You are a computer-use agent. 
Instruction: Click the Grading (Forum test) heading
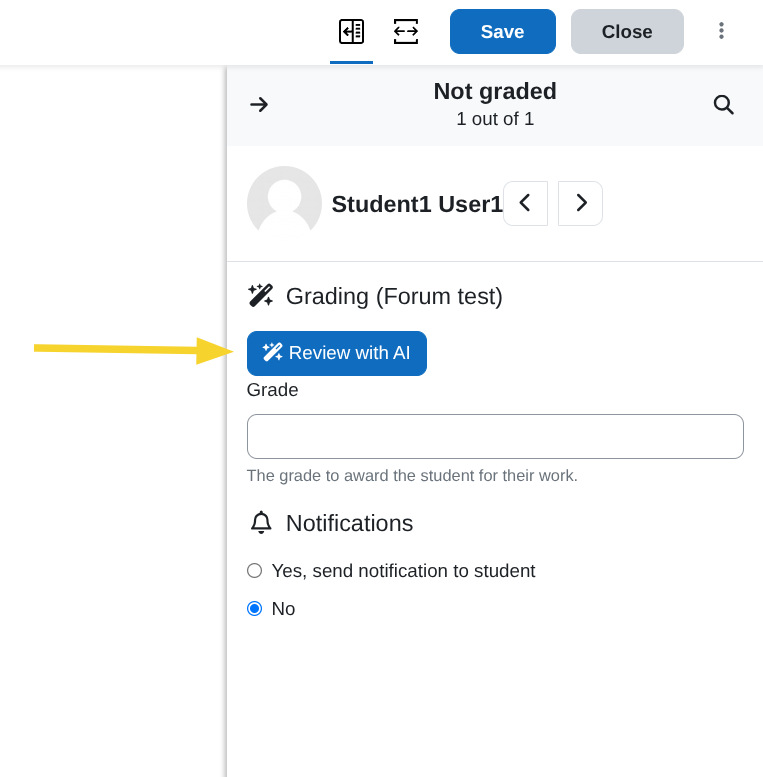coord(394,296)
